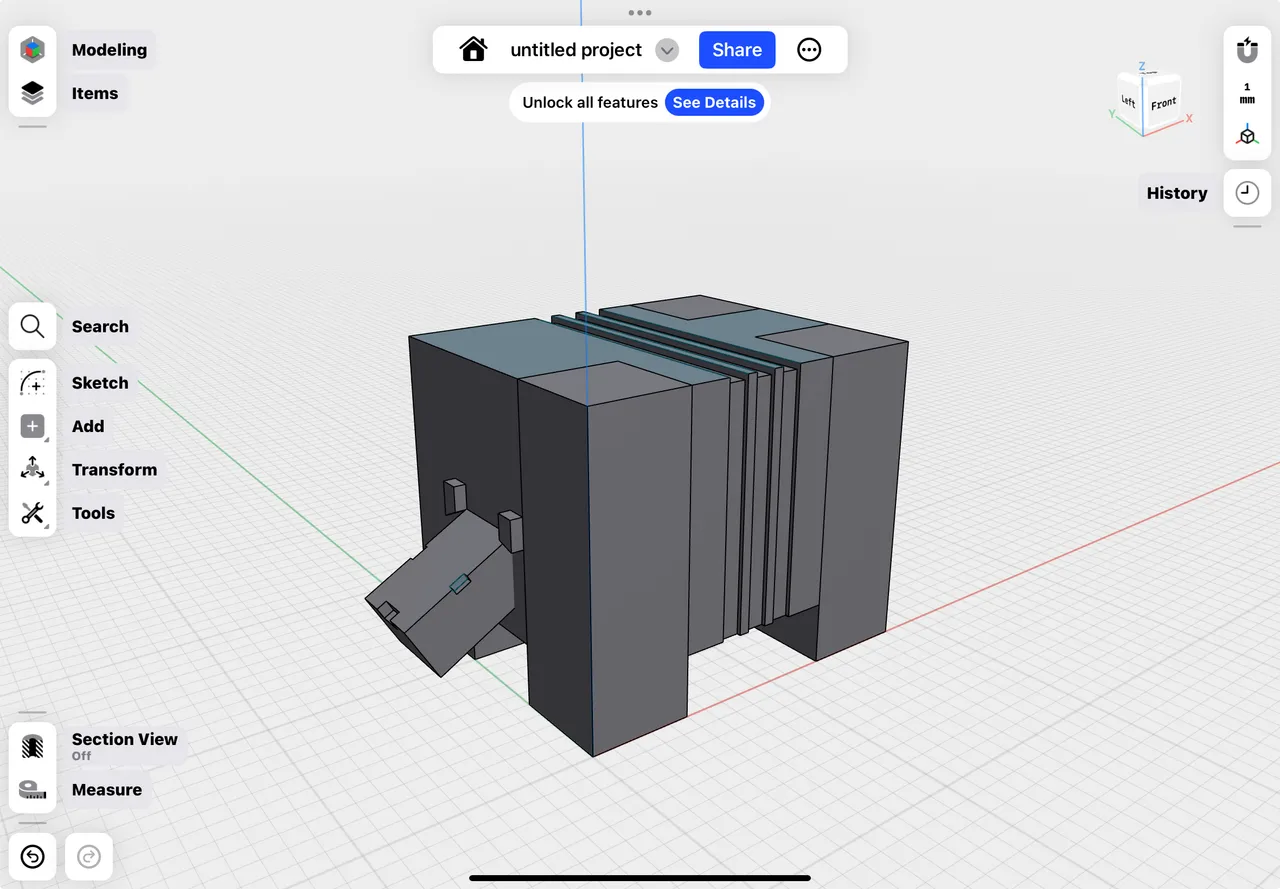1280x889 pixels.
Task: Open the Add bodies tool
Action: [32, 426]
